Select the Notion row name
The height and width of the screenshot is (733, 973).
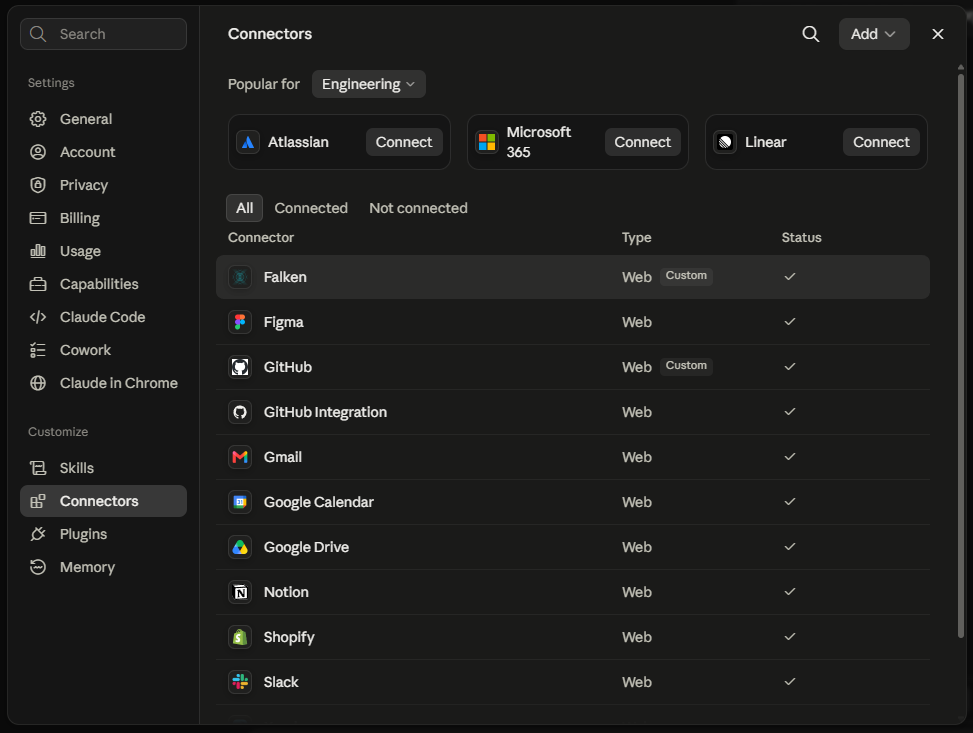tap(286, 592)
